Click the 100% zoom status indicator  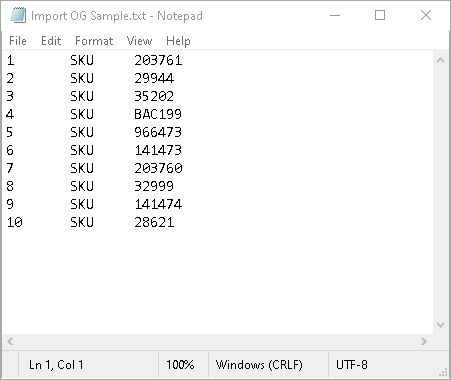click(x=180, y=364)
